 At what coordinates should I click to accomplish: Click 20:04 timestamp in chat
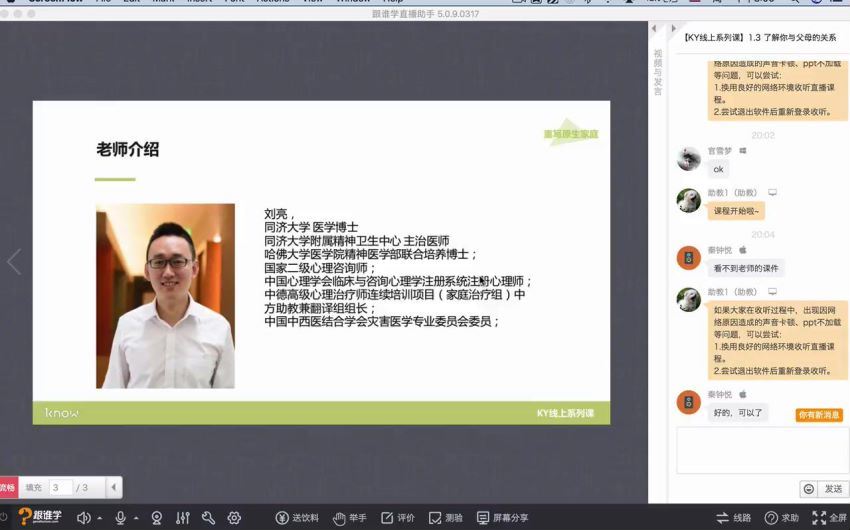[x=763, y=235]
